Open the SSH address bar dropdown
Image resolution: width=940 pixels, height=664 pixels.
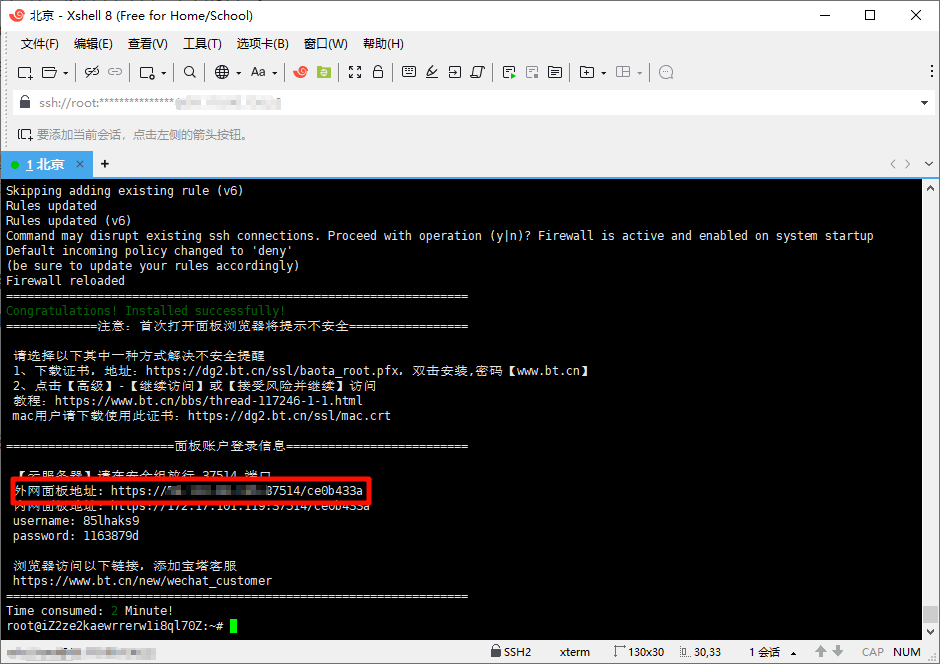tap(925, 103)
